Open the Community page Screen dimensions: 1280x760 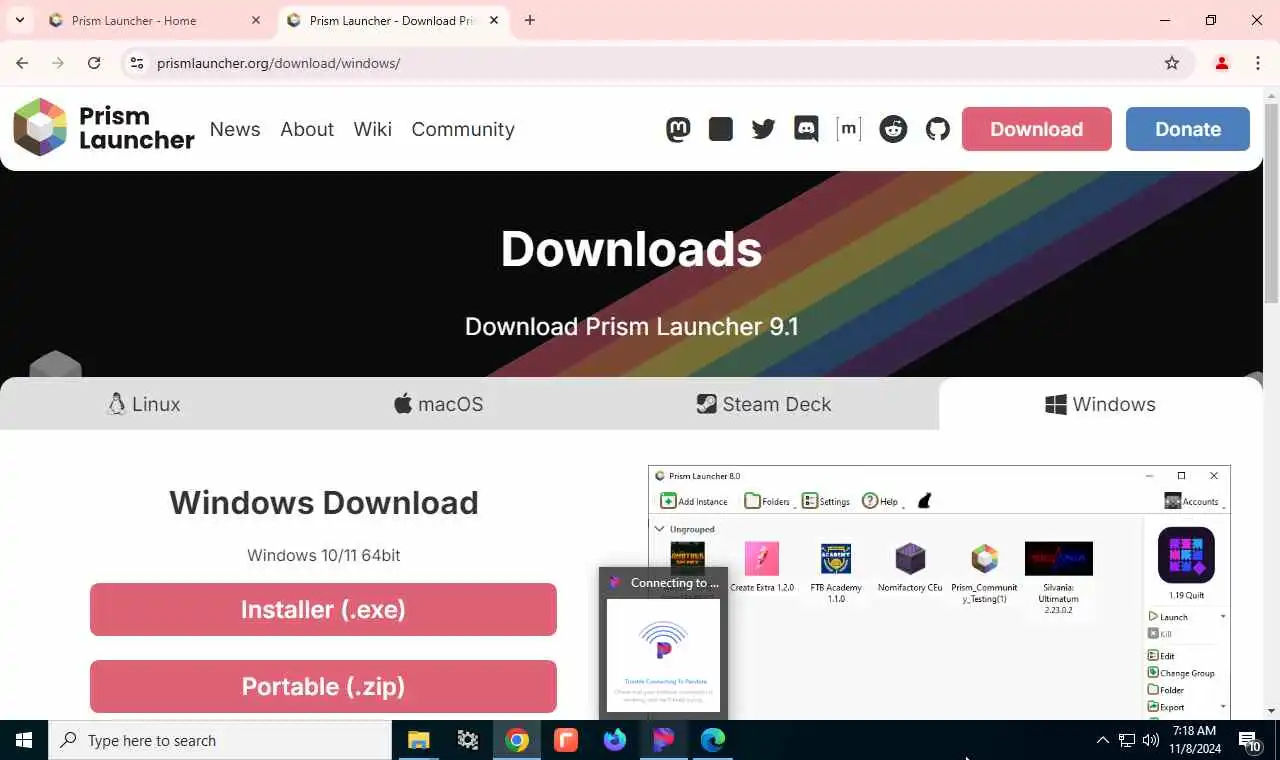pos(463,129)
